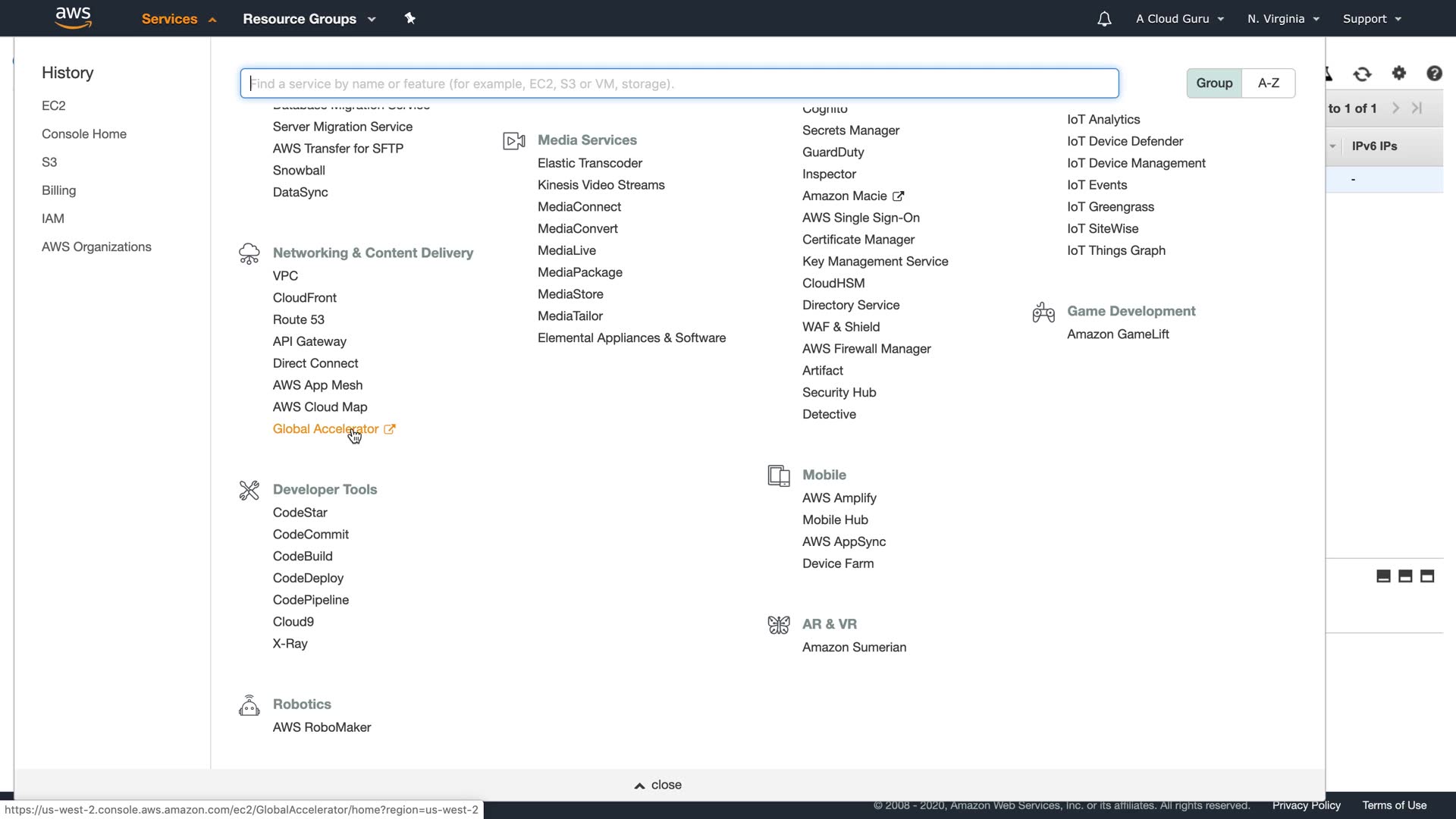Focus the find a service search box
The width and height of the screenshot is (1456, 819).
pyautogui.click(x=679, y=83)
